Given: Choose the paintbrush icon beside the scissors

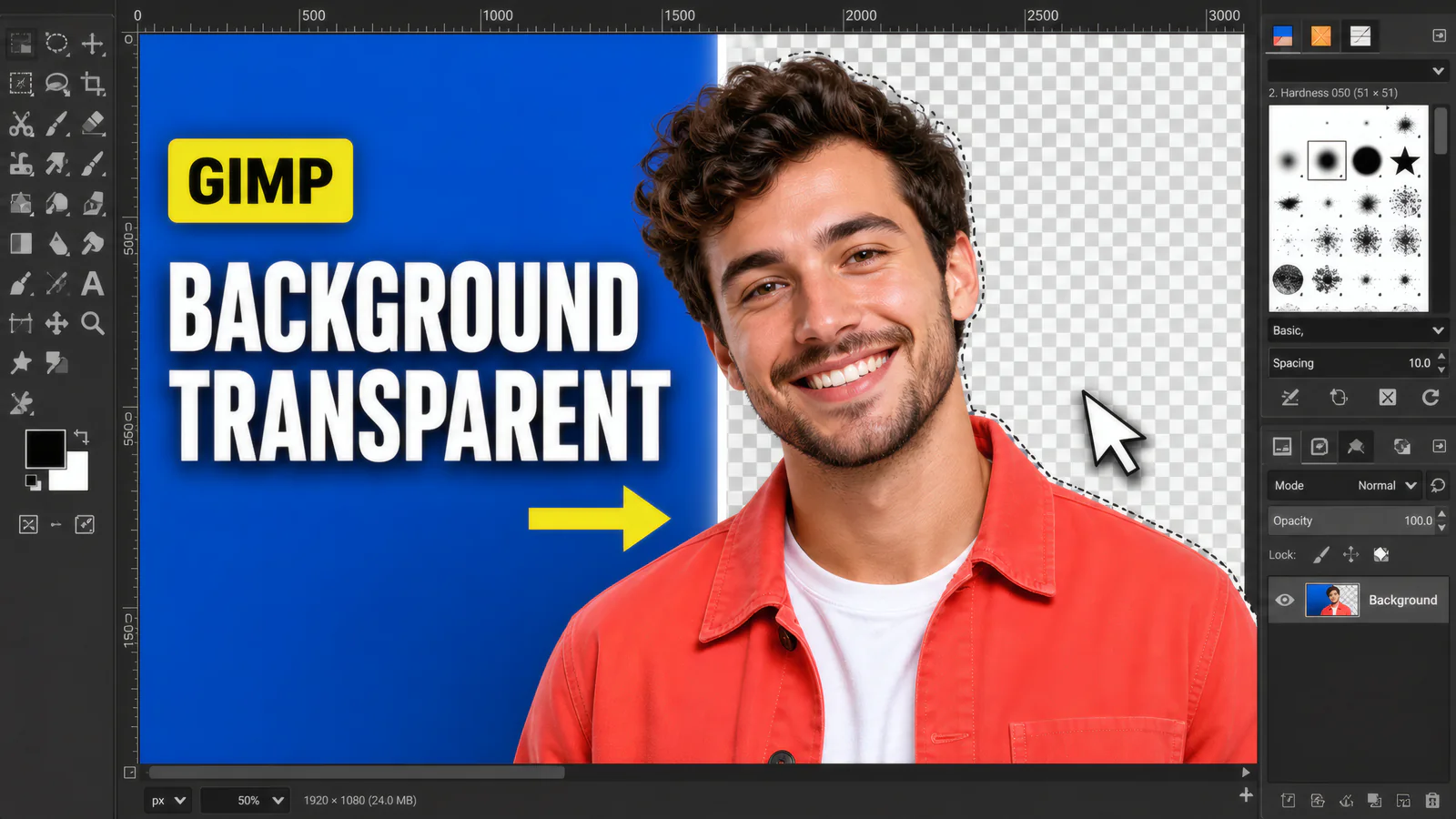Looking at the screenshot, I should [x=56, y=124].
